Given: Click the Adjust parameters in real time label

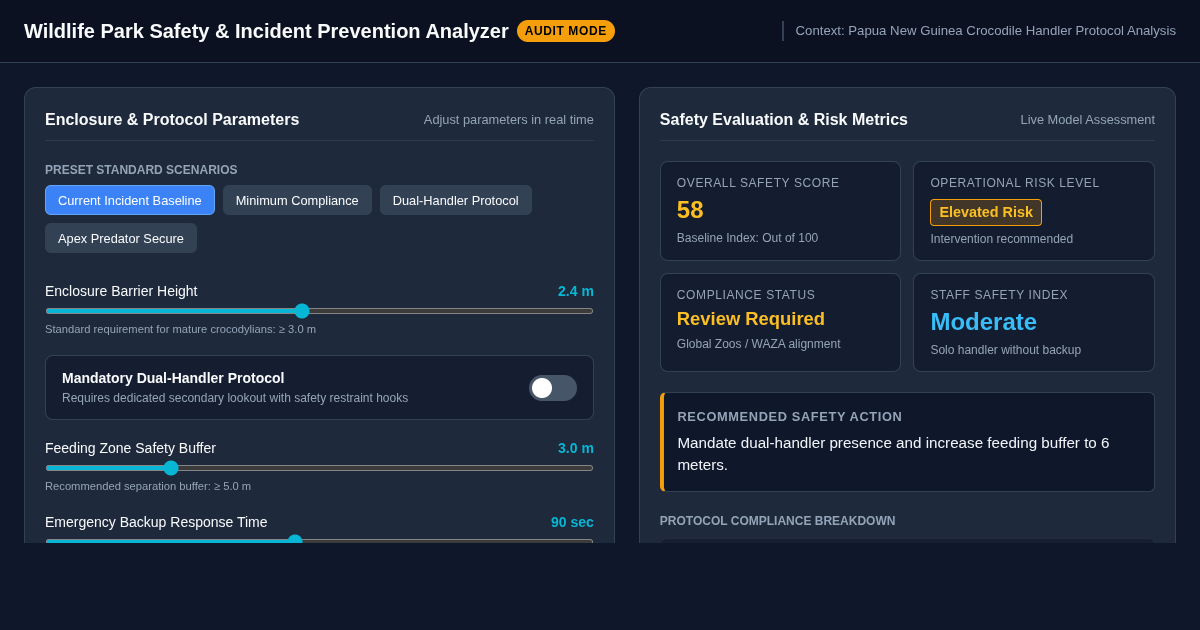Looking at the screenshot, I should point(508,120).
